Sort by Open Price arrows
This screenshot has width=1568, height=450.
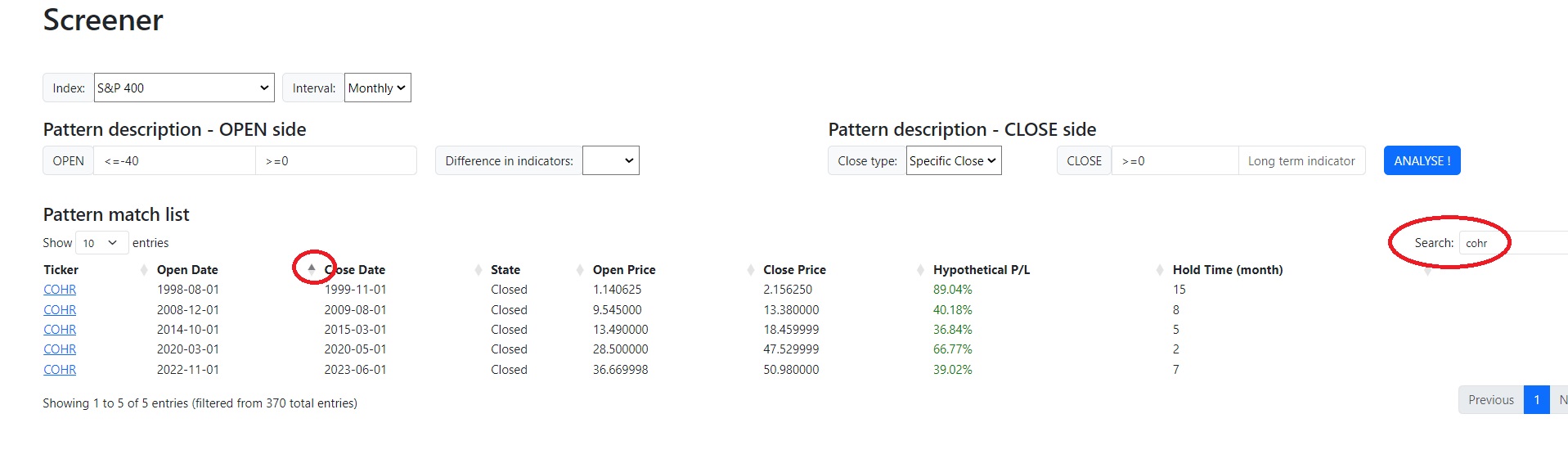pyautogui.click(x=750, y=269)
